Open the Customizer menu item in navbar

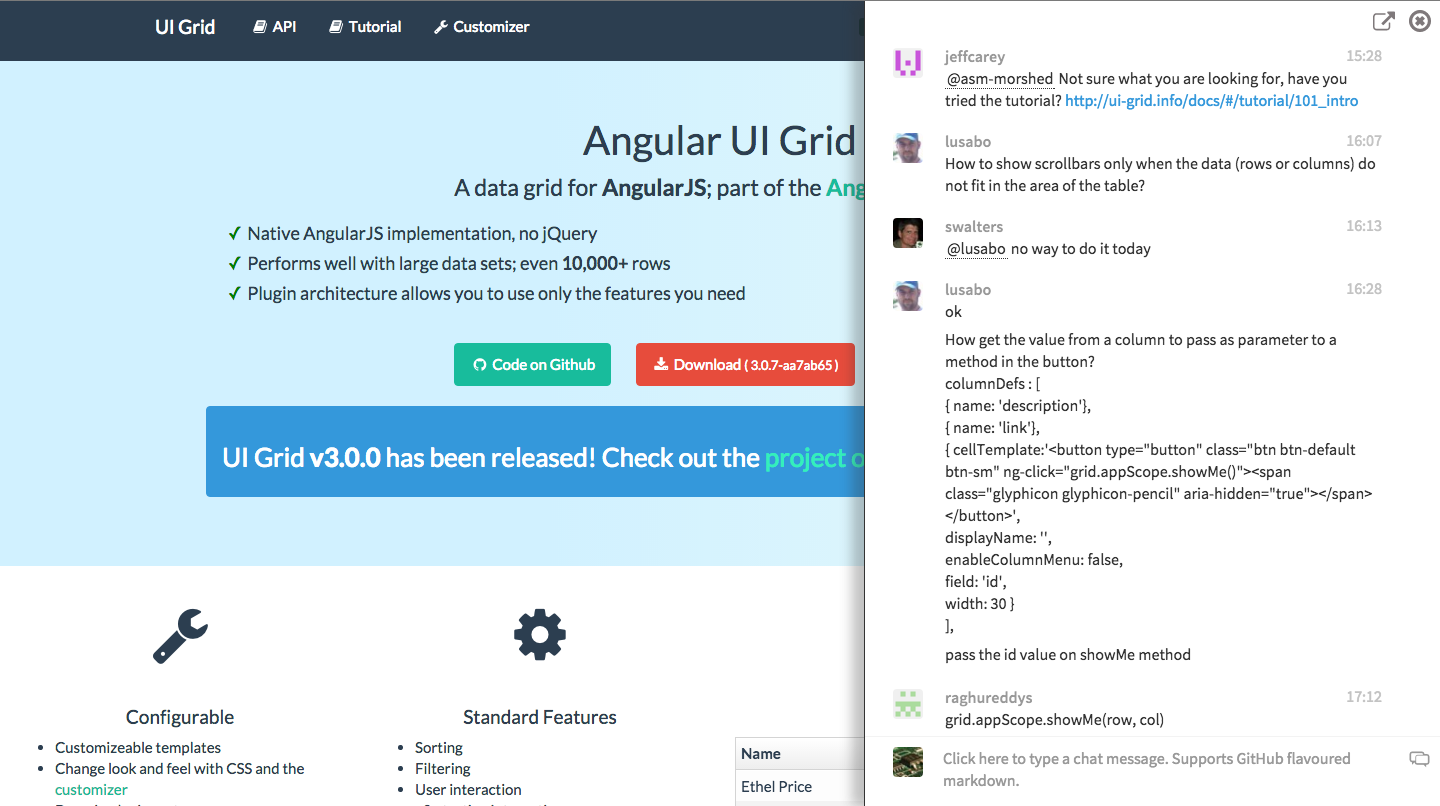[x=481, y=27]
